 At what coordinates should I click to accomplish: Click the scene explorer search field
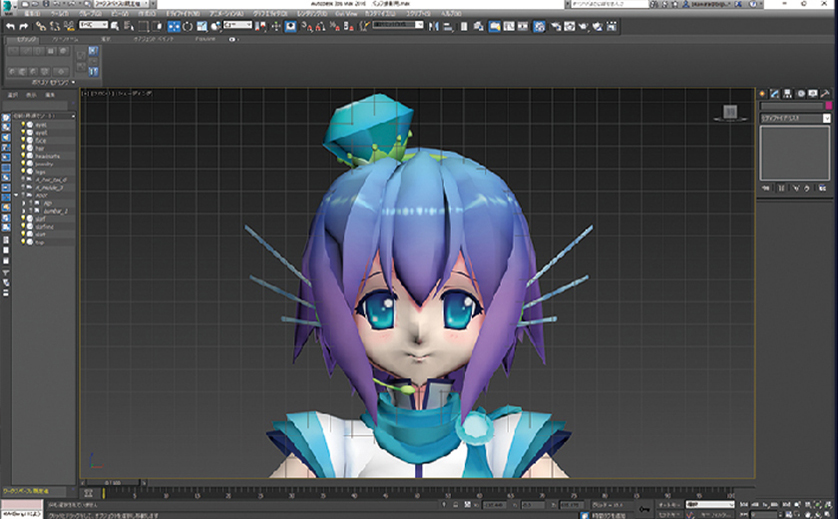pyautogui.click(x=35, y=105)
